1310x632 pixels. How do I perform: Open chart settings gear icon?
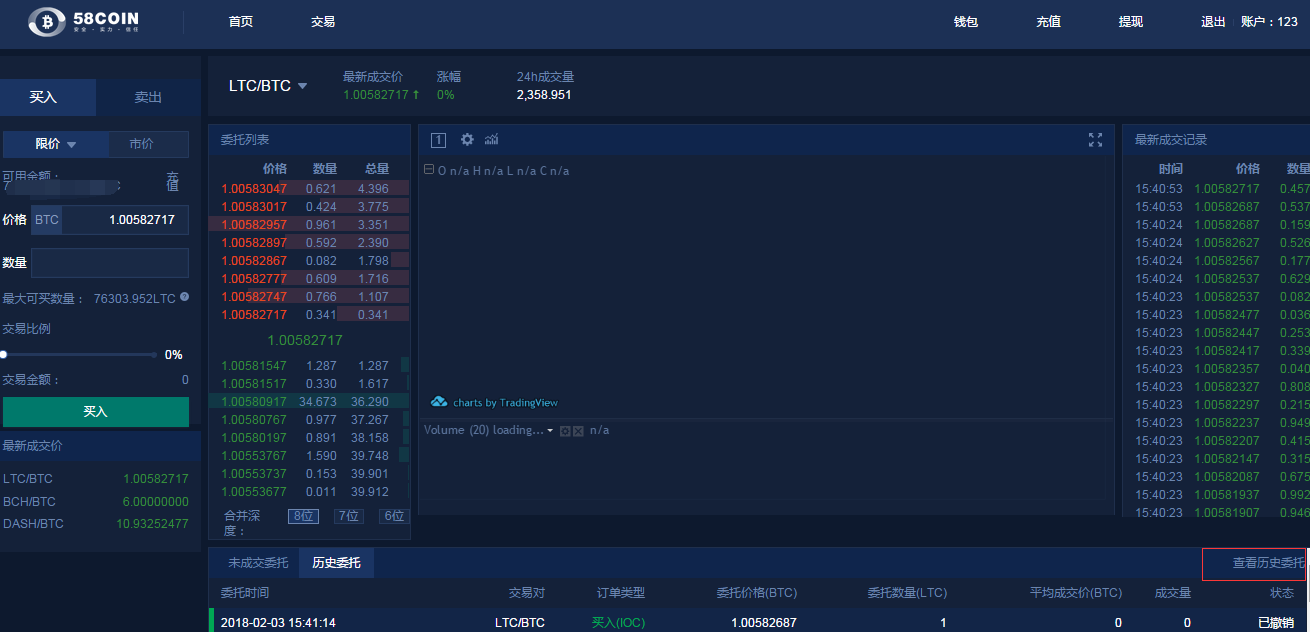(x=467, y=140)
